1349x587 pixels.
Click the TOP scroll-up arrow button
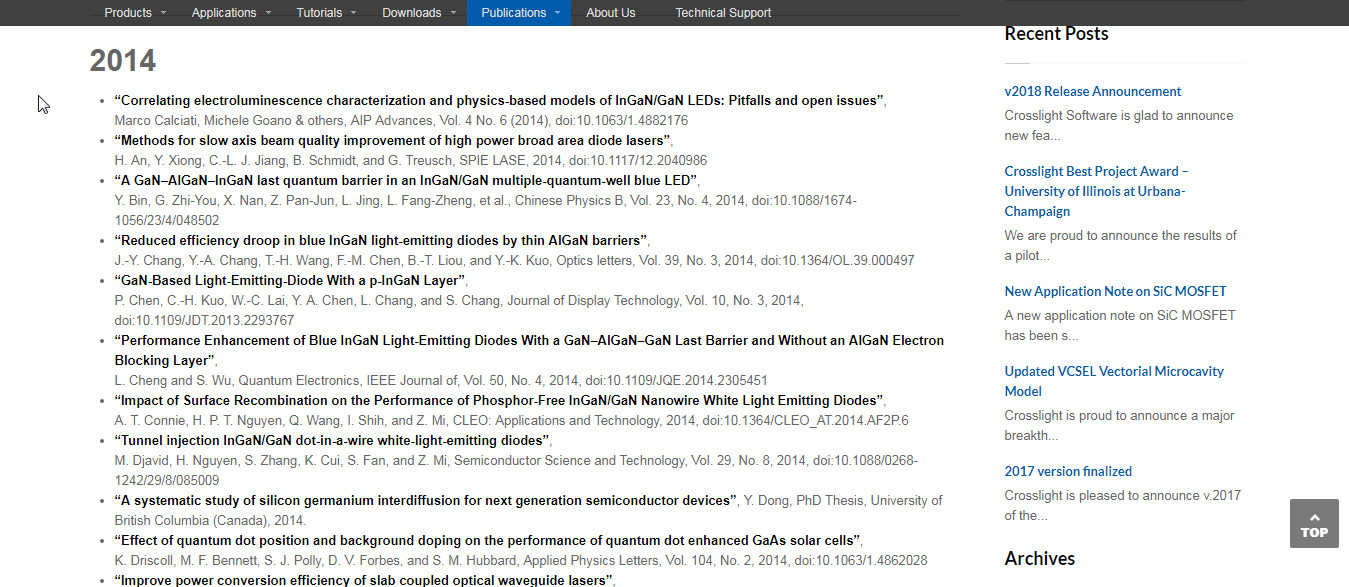(x=1313, y=523)
